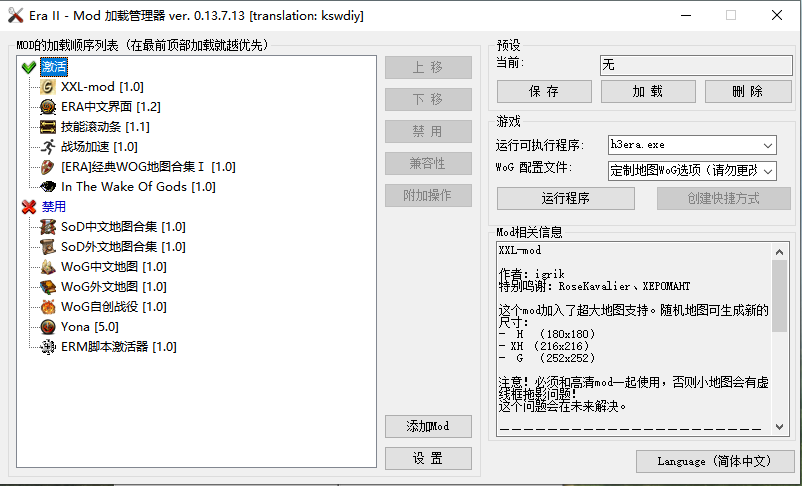The image size is (802, 486).
Task: Click the 运行程序 run button
Action: 566,198
